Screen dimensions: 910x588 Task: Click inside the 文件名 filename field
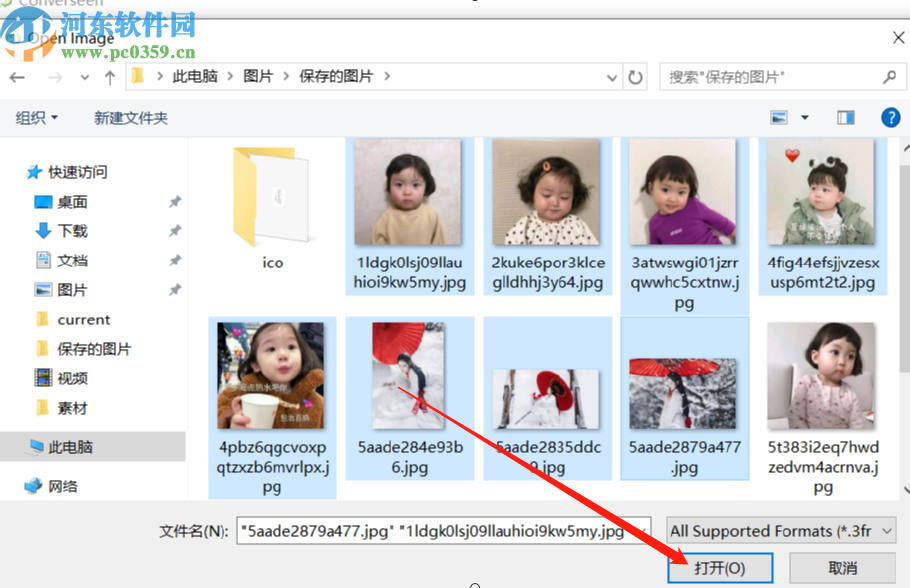point(440,530)
